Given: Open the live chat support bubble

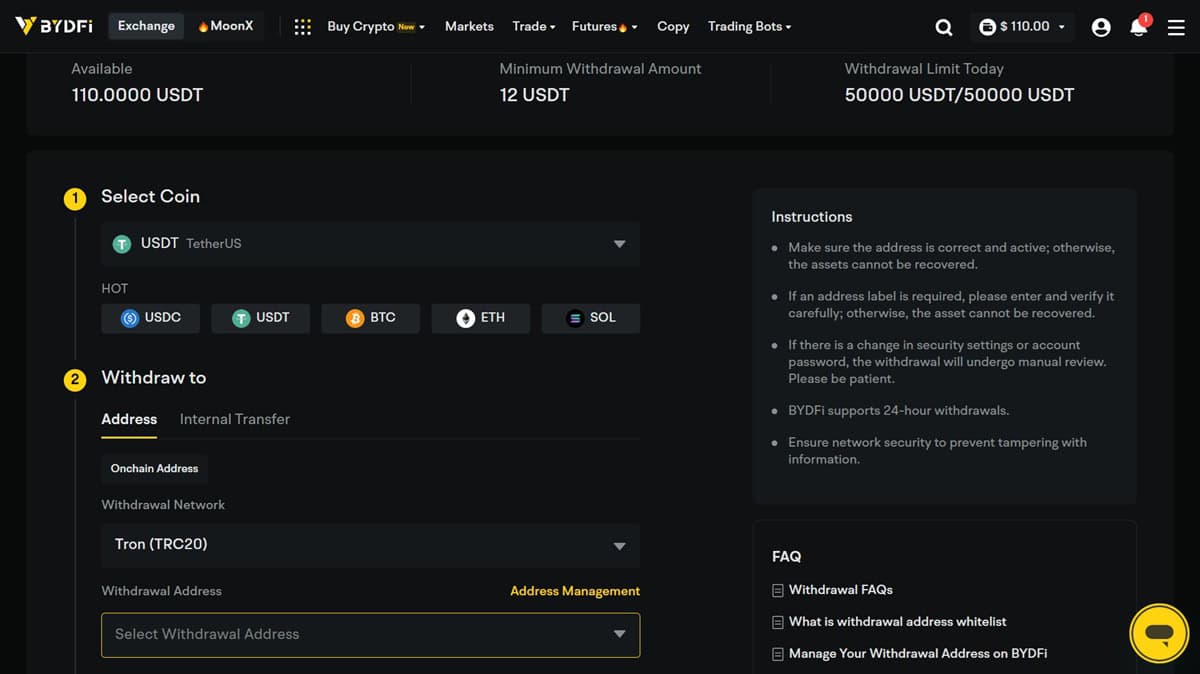Looking at the screenshot, I should point(1159,634).
